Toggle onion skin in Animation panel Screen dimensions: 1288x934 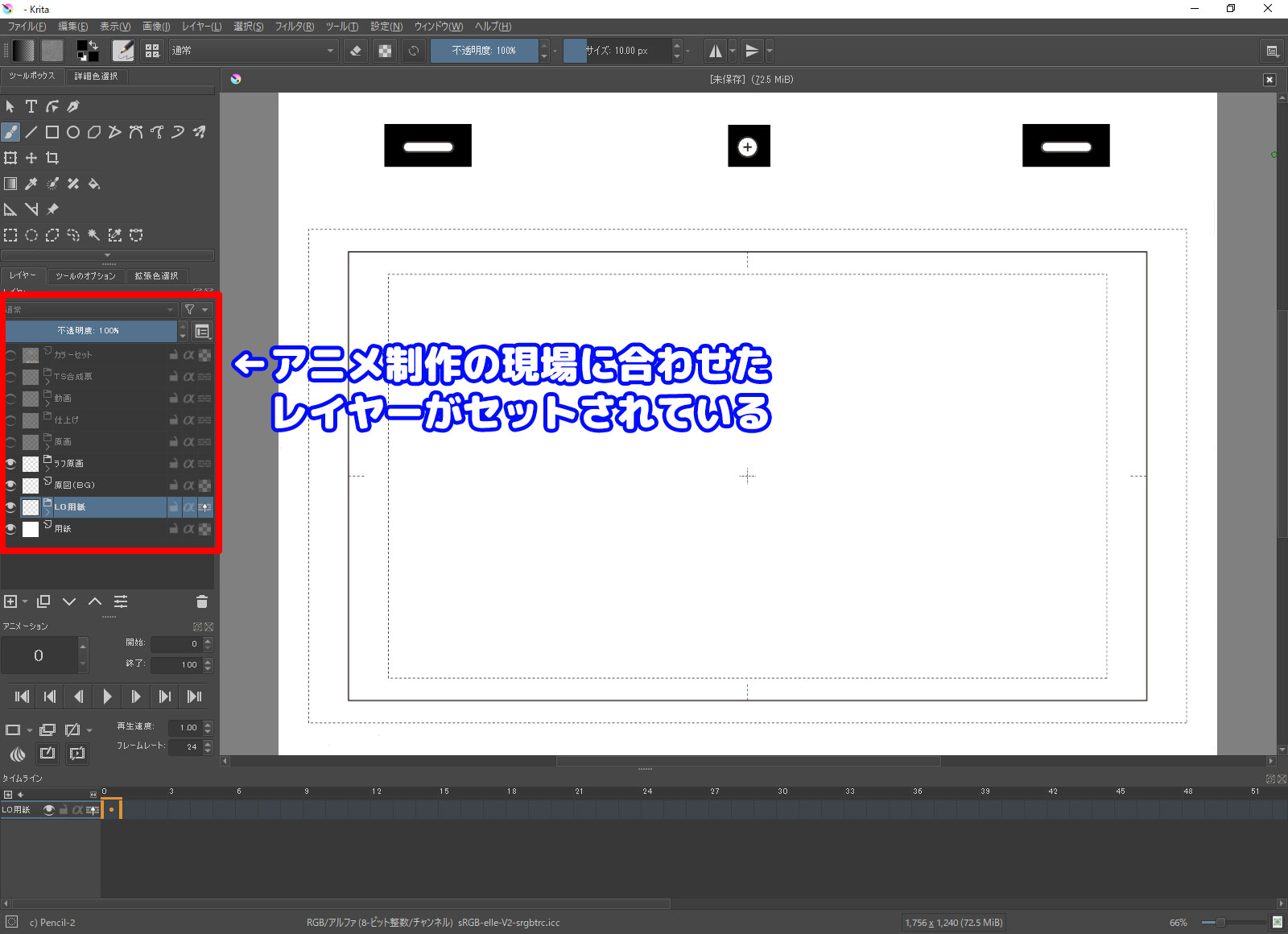pyautogui.click(x=18, y=754)
